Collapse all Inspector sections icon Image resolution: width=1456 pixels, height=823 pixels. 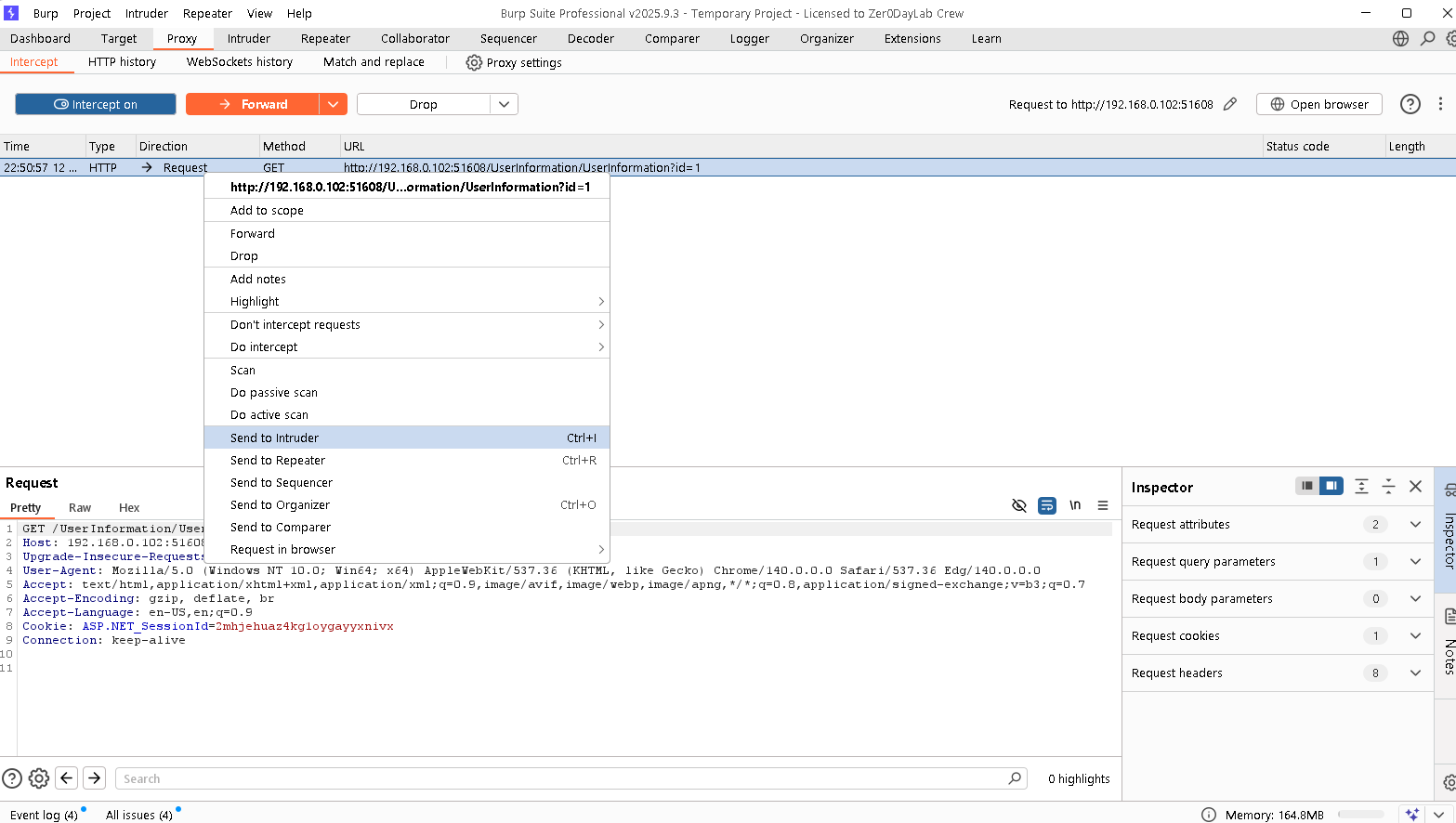(x=1388, y=486)
